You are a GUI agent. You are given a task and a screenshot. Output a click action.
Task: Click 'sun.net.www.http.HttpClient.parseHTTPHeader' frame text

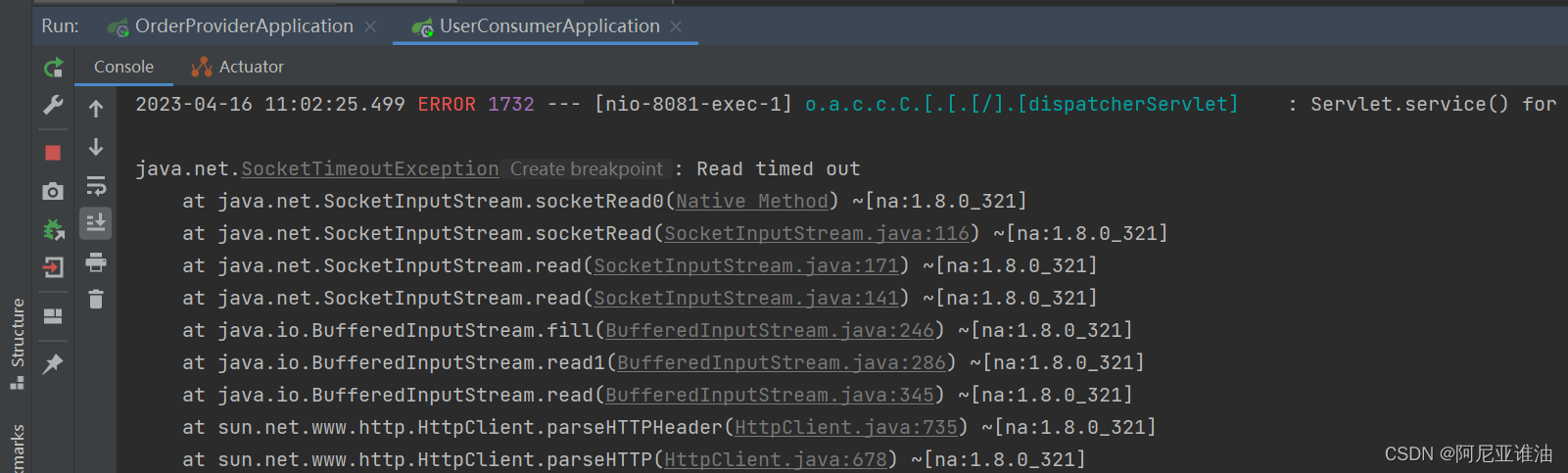[470, 427]
